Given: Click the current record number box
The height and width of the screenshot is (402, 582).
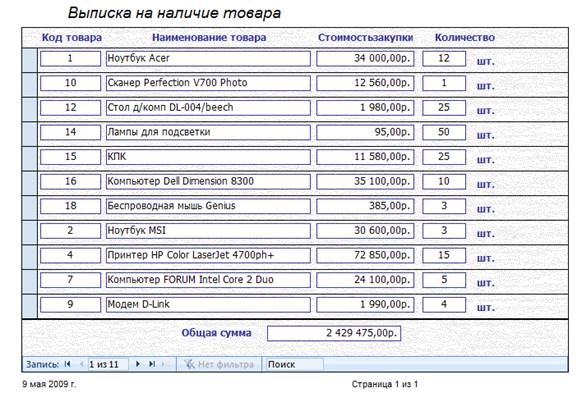Looking at the screenshot, I should pyautogui.click(x=108, y=365).
